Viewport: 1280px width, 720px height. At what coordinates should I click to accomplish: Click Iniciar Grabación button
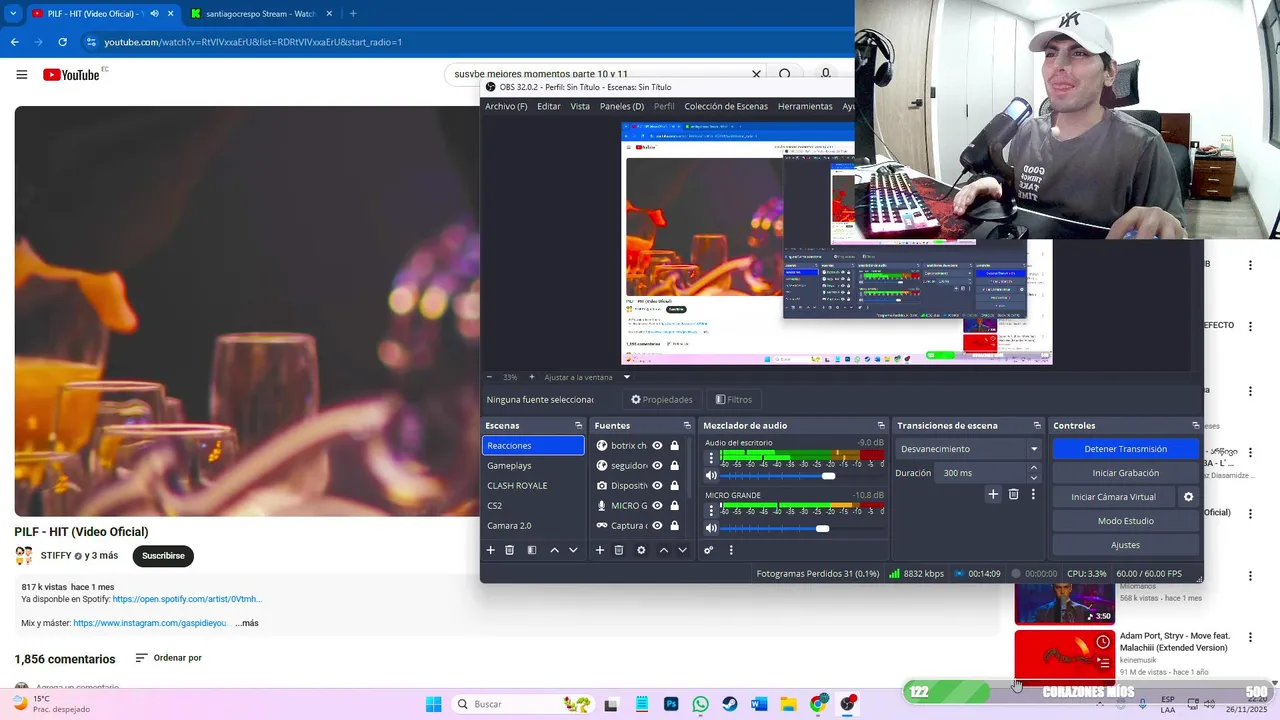point(1125,473)
